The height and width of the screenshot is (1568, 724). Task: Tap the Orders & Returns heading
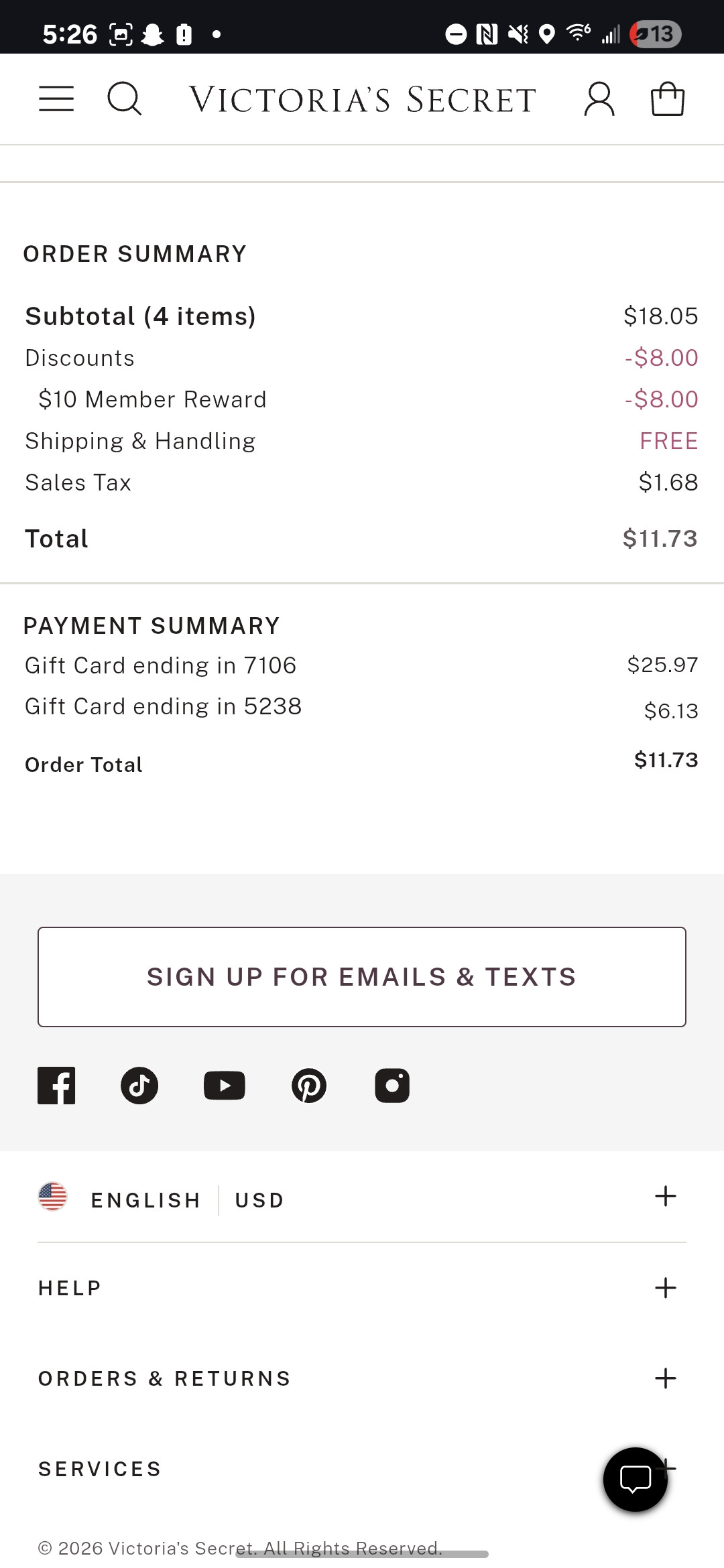164,1378
